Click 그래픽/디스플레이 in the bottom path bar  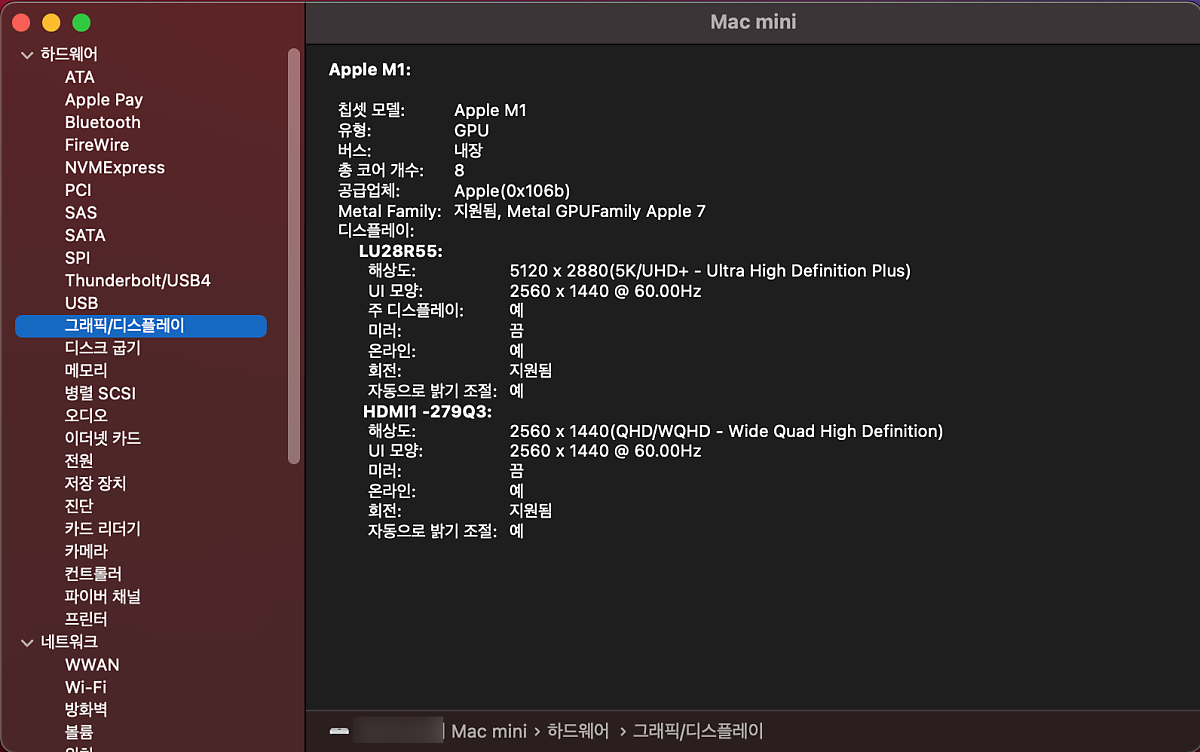pos(698,731)
